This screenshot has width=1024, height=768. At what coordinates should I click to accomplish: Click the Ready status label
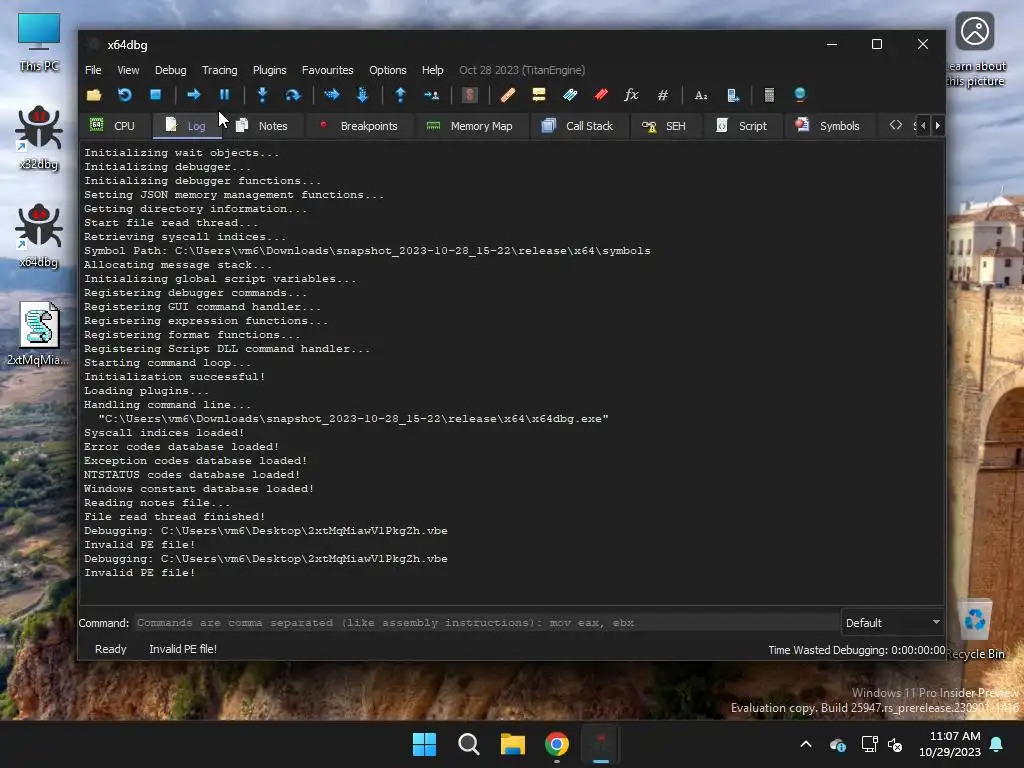point(110,649)
